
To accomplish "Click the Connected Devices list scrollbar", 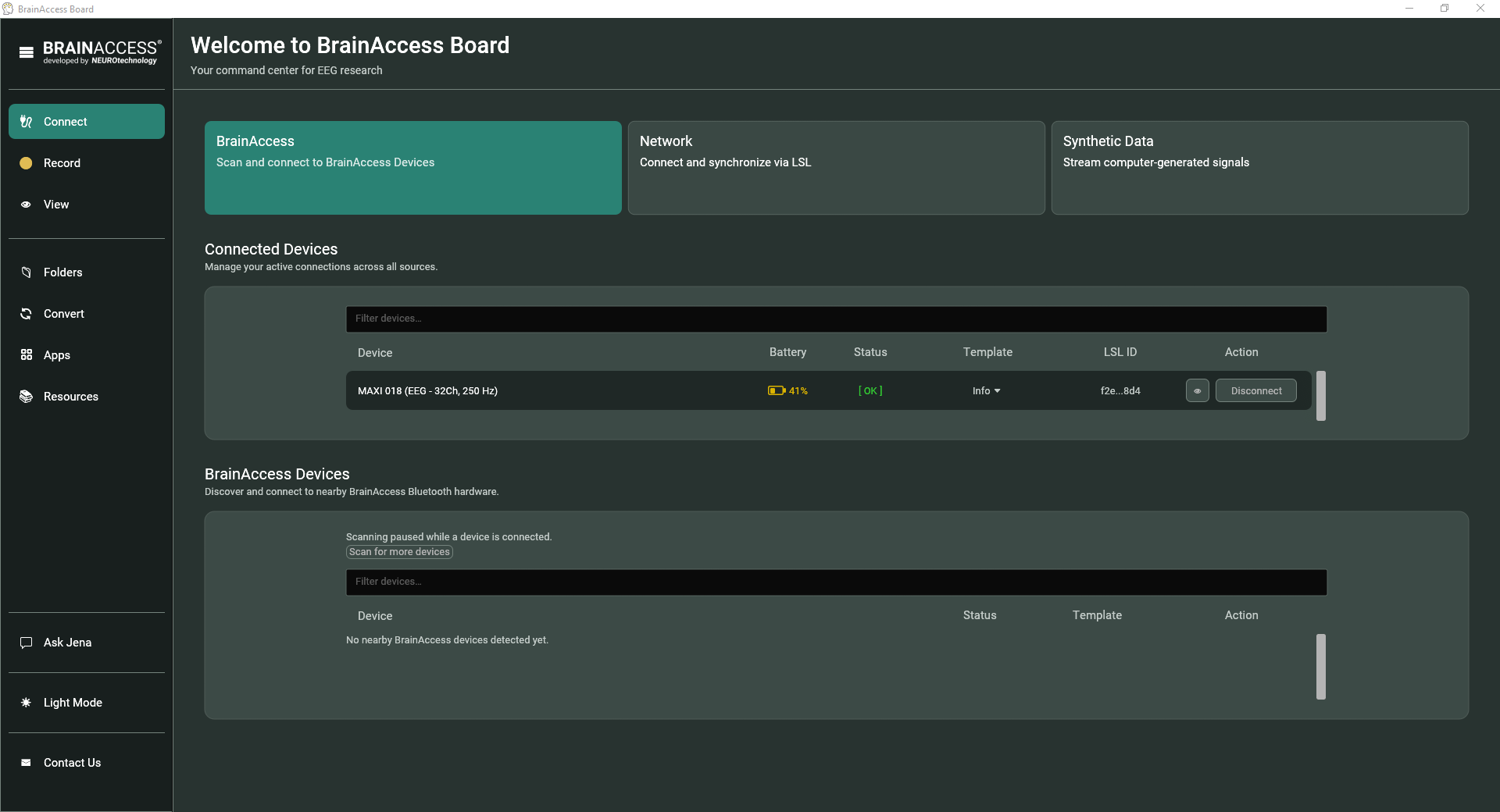I will [x=1321, y=396].
